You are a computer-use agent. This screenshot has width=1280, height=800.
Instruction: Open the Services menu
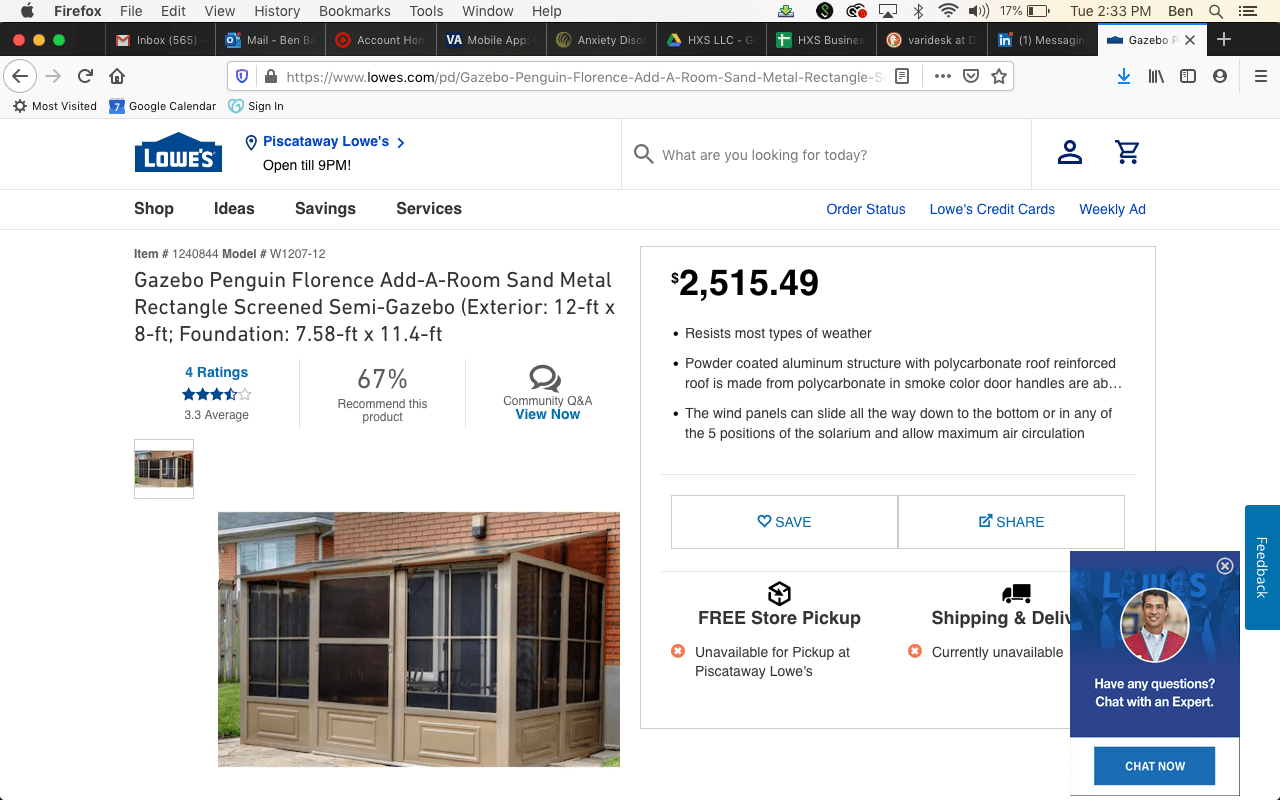coord(429,208)
